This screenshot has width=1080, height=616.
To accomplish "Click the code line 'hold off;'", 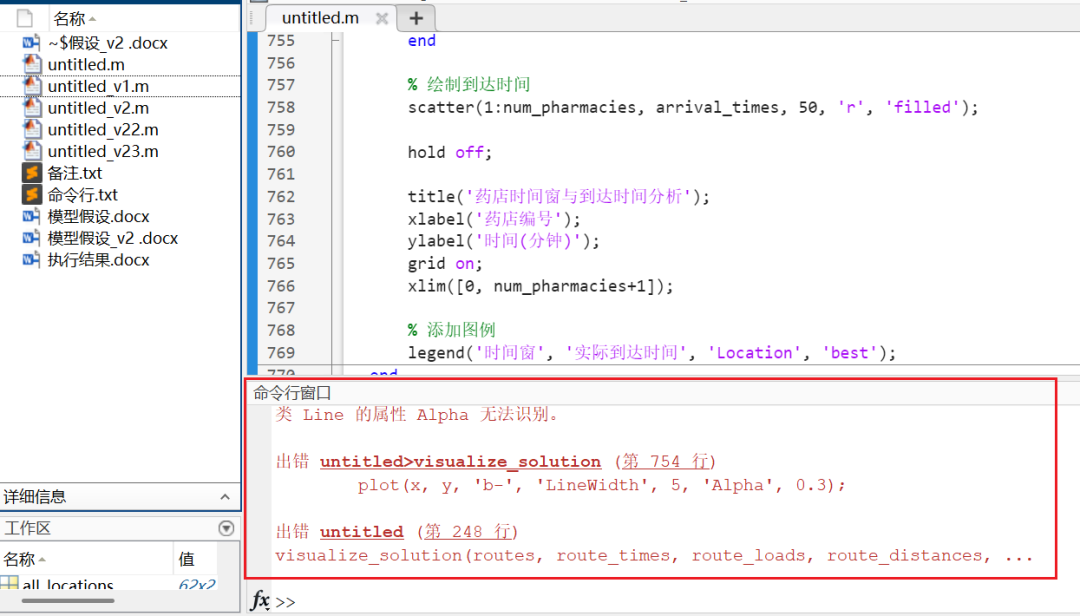I will (450, 152).
